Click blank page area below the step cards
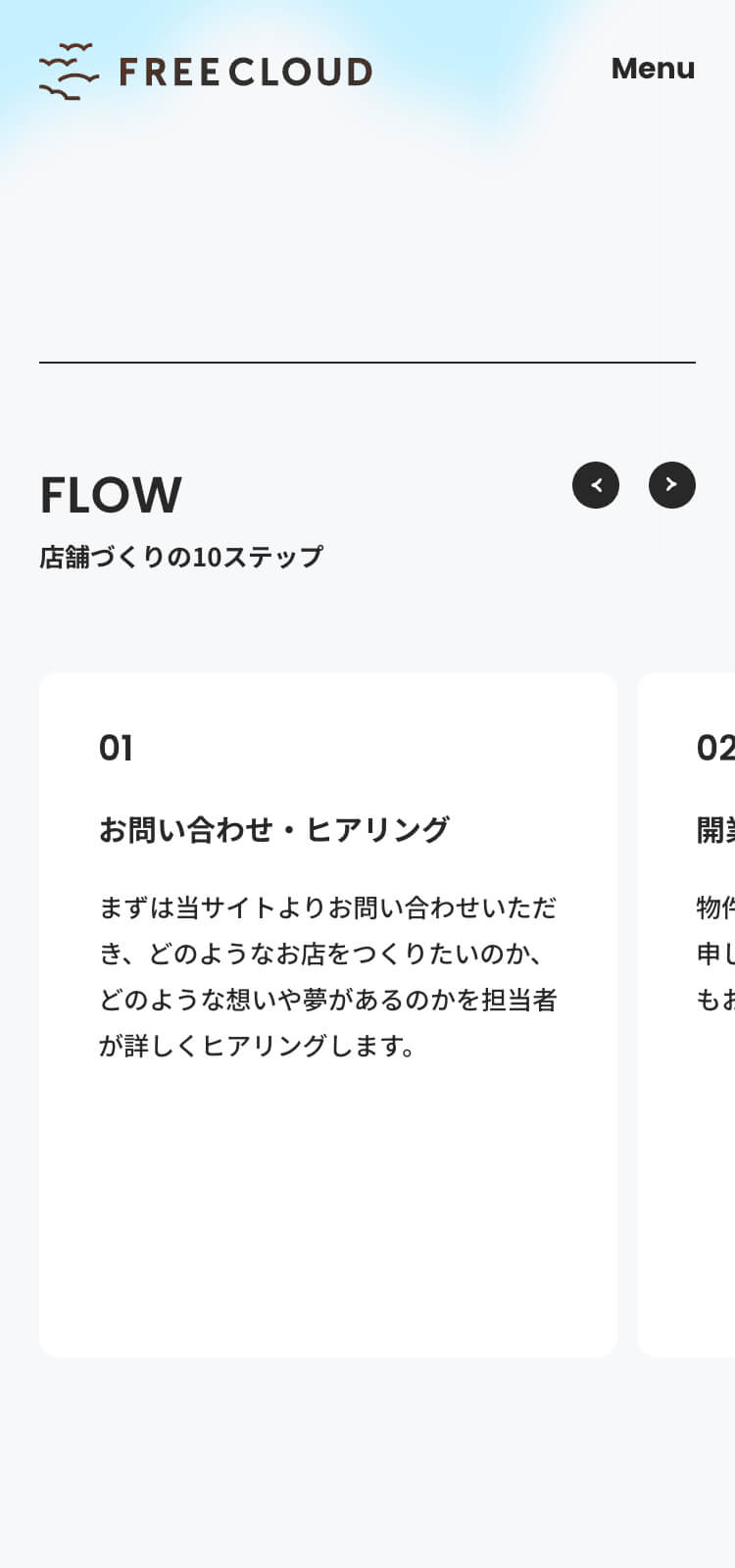735x1568 pixels. click(367, 1460)
